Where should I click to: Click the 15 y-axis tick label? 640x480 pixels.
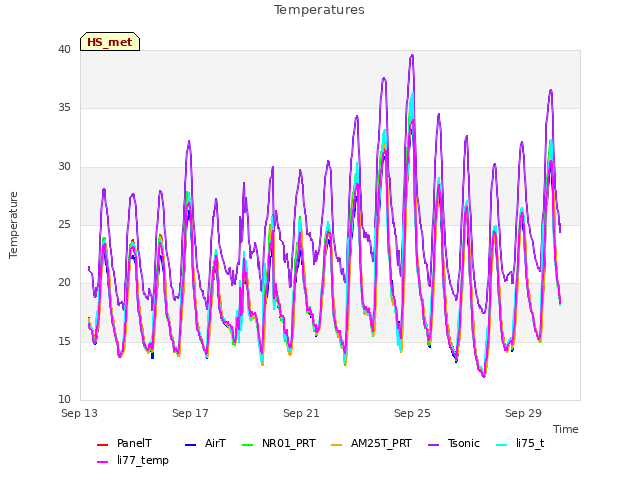coord(64,341)
